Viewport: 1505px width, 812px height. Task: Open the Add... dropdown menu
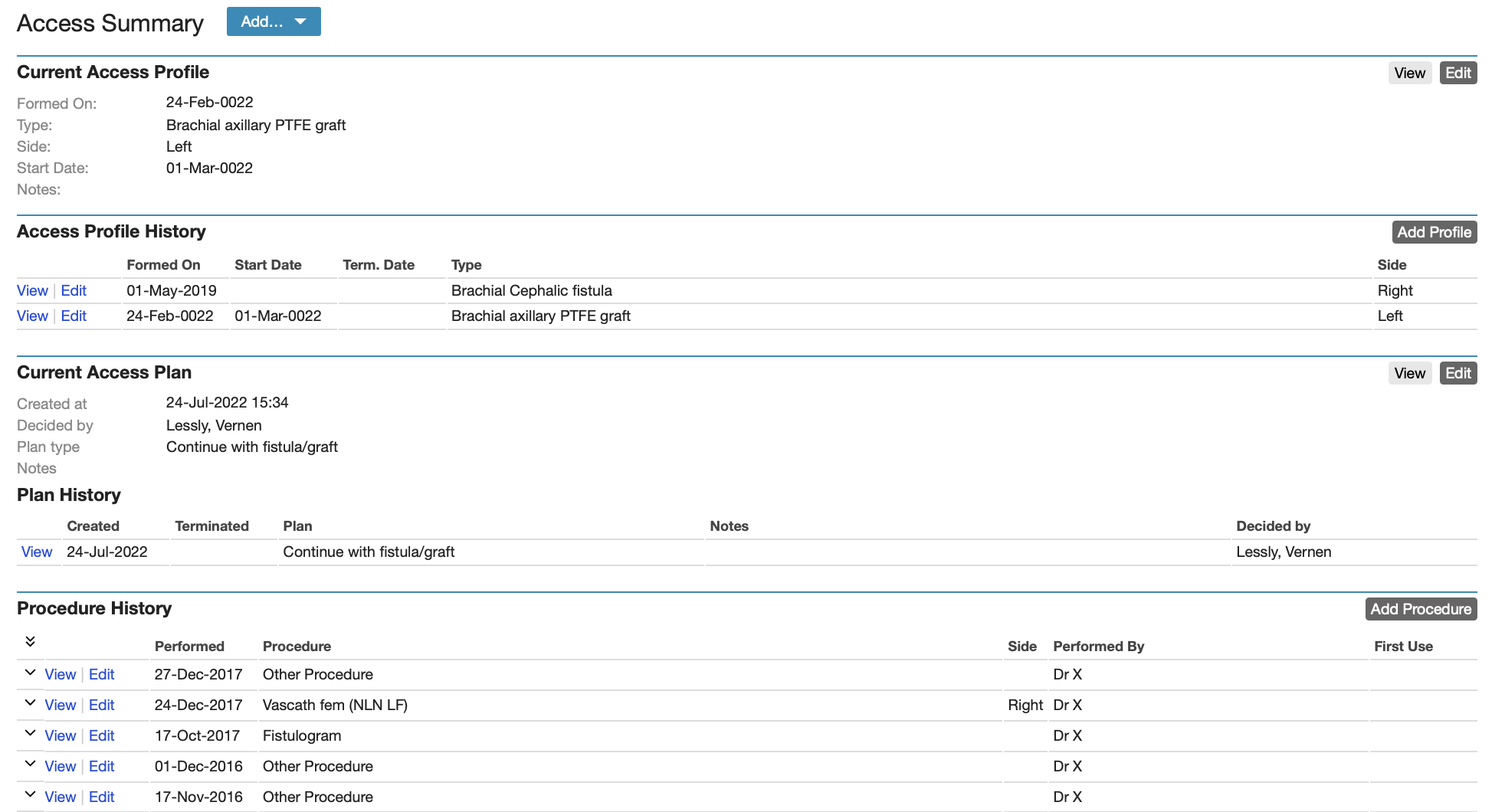[273, 21]
